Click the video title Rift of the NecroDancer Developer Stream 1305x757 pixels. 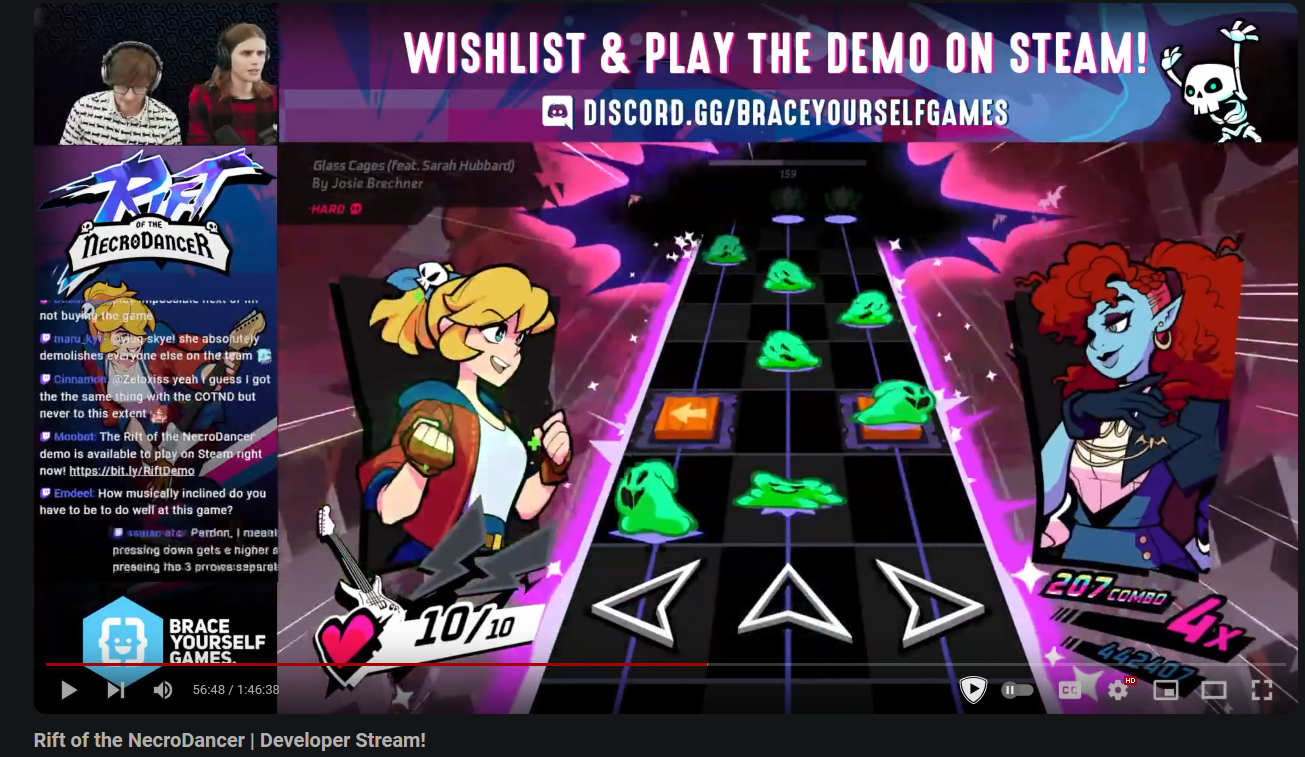coord(230,741)
